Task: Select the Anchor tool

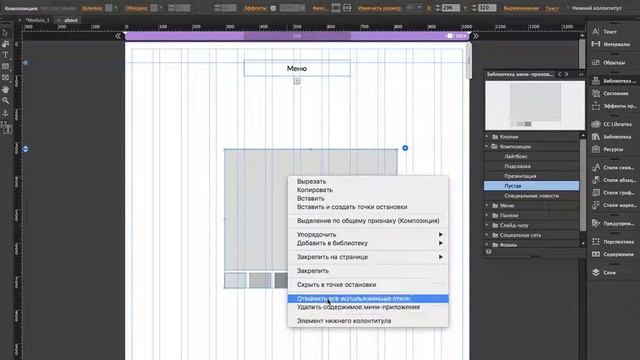Action: (x=5, y=113)
